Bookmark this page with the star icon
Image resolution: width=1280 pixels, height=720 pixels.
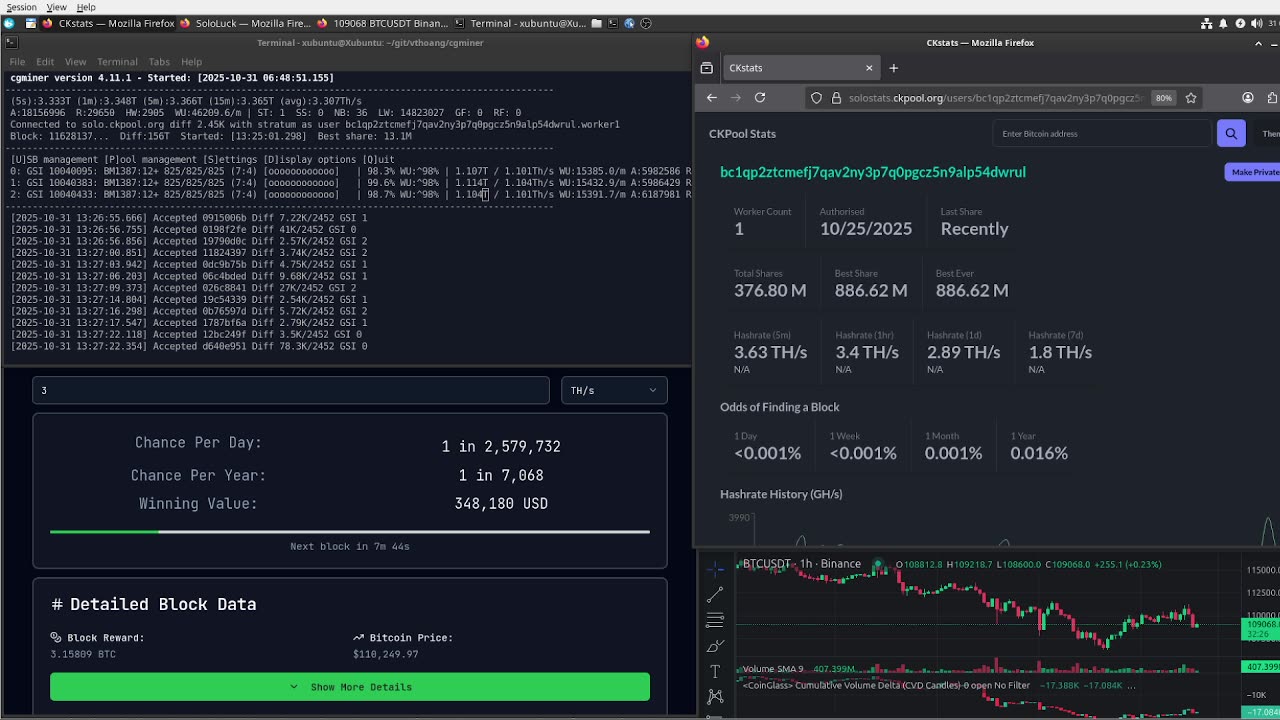1191,98
